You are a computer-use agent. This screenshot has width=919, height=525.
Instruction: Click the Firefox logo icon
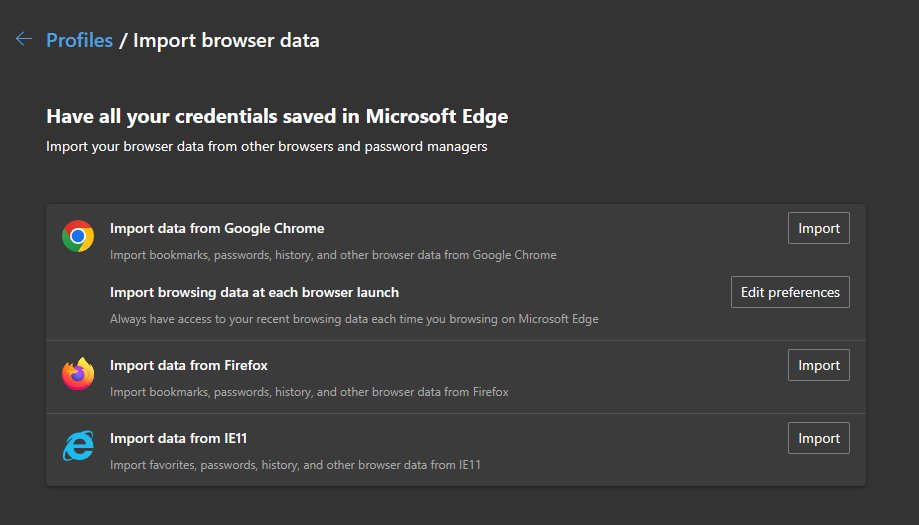78,374
